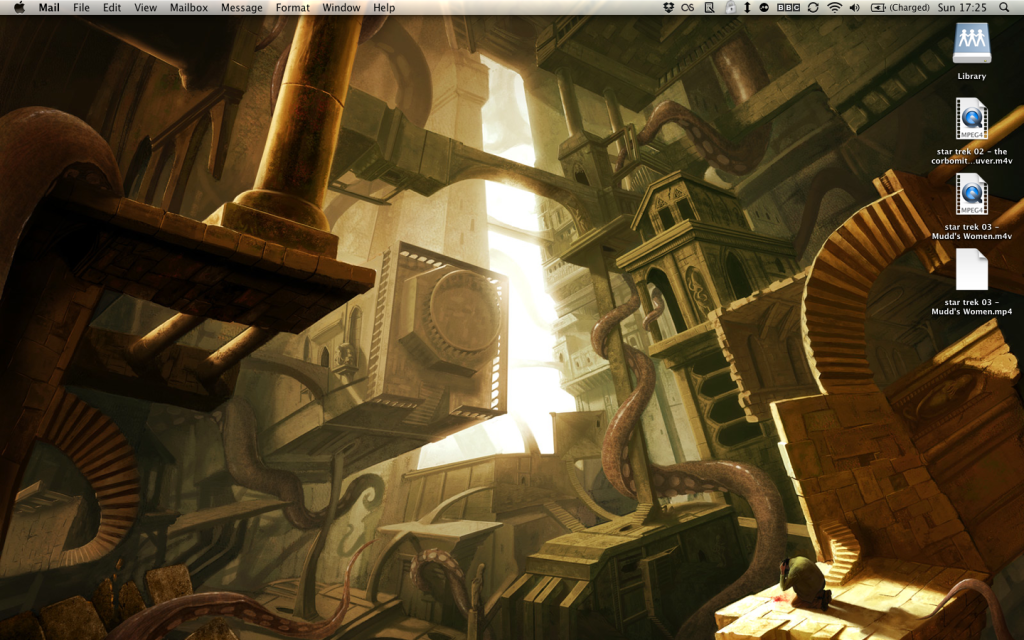The width and height of the screenshot is (1024, 640).
Task: Click the Dropbox menu bar icon
Action: (x=668, y=7)
